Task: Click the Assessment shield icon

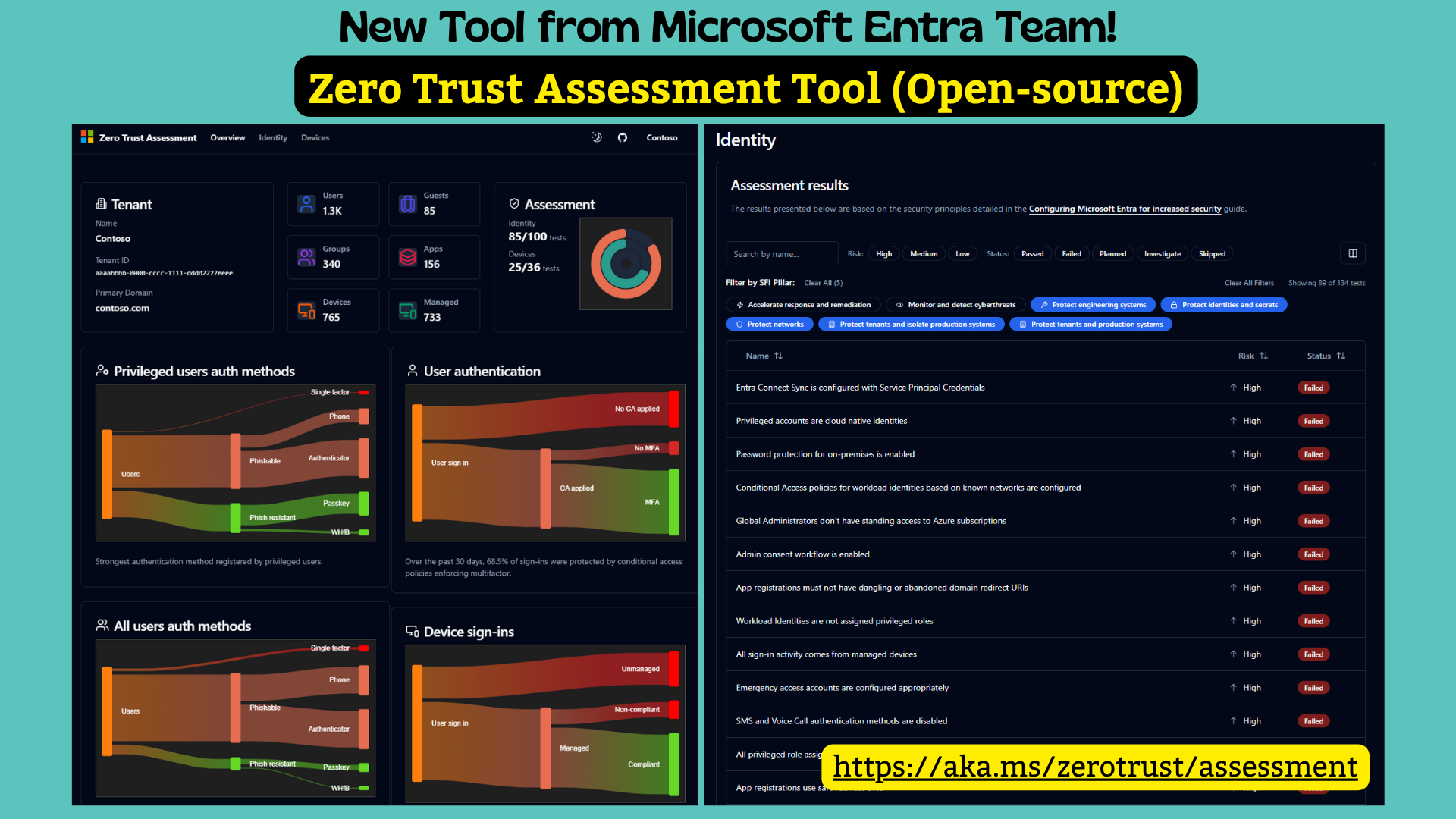Action: pyautogui.click(x=514, y=204)
